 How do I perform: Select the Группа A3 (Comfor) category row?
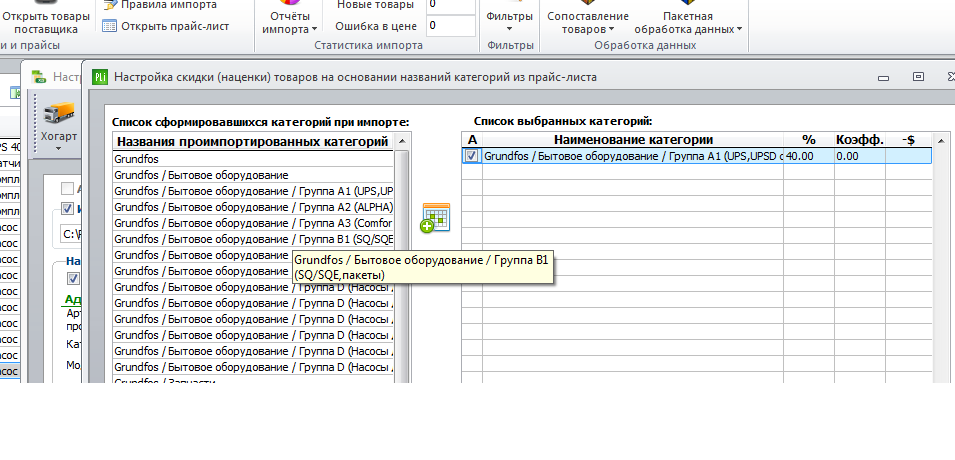[x=253, y=223]
